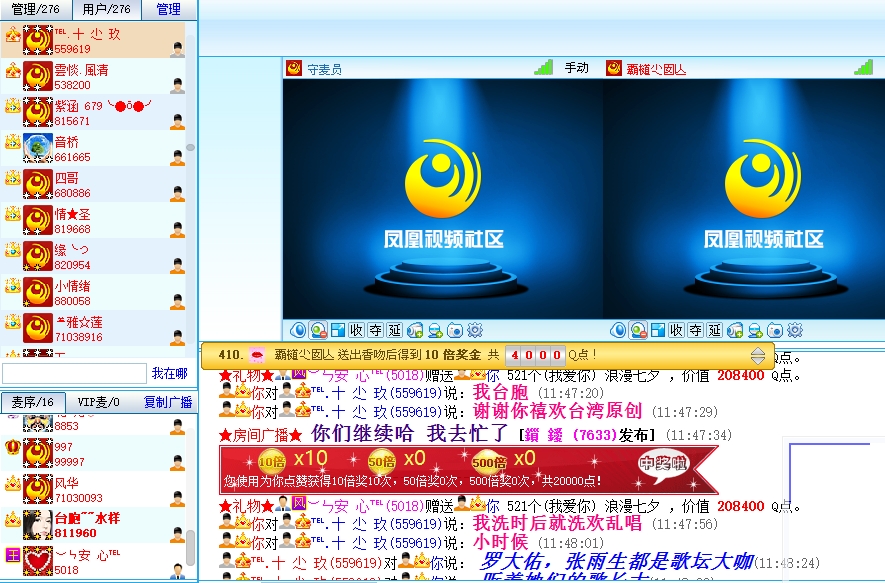
Task: Click the add-video camera icon under 守麦员 video
Action: (415, 330)
